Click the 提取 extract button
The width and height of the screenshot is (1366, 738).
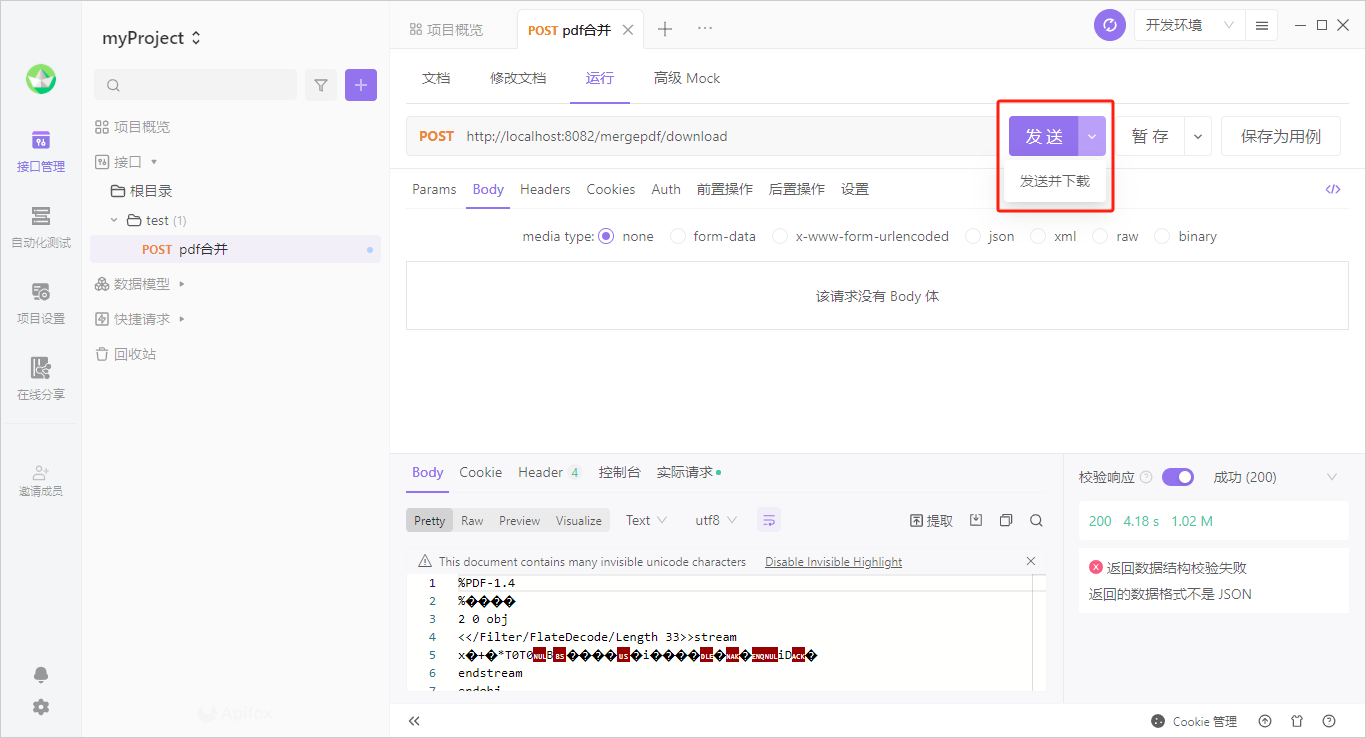tap(931, 520)
